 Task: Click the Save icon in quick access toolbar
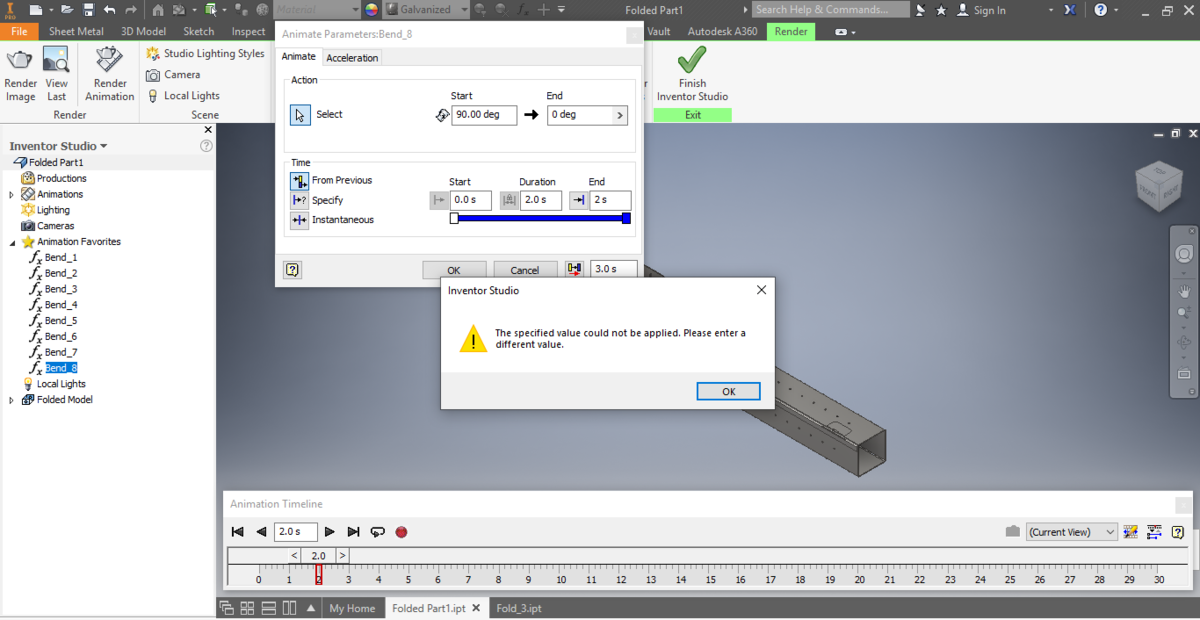88,10
